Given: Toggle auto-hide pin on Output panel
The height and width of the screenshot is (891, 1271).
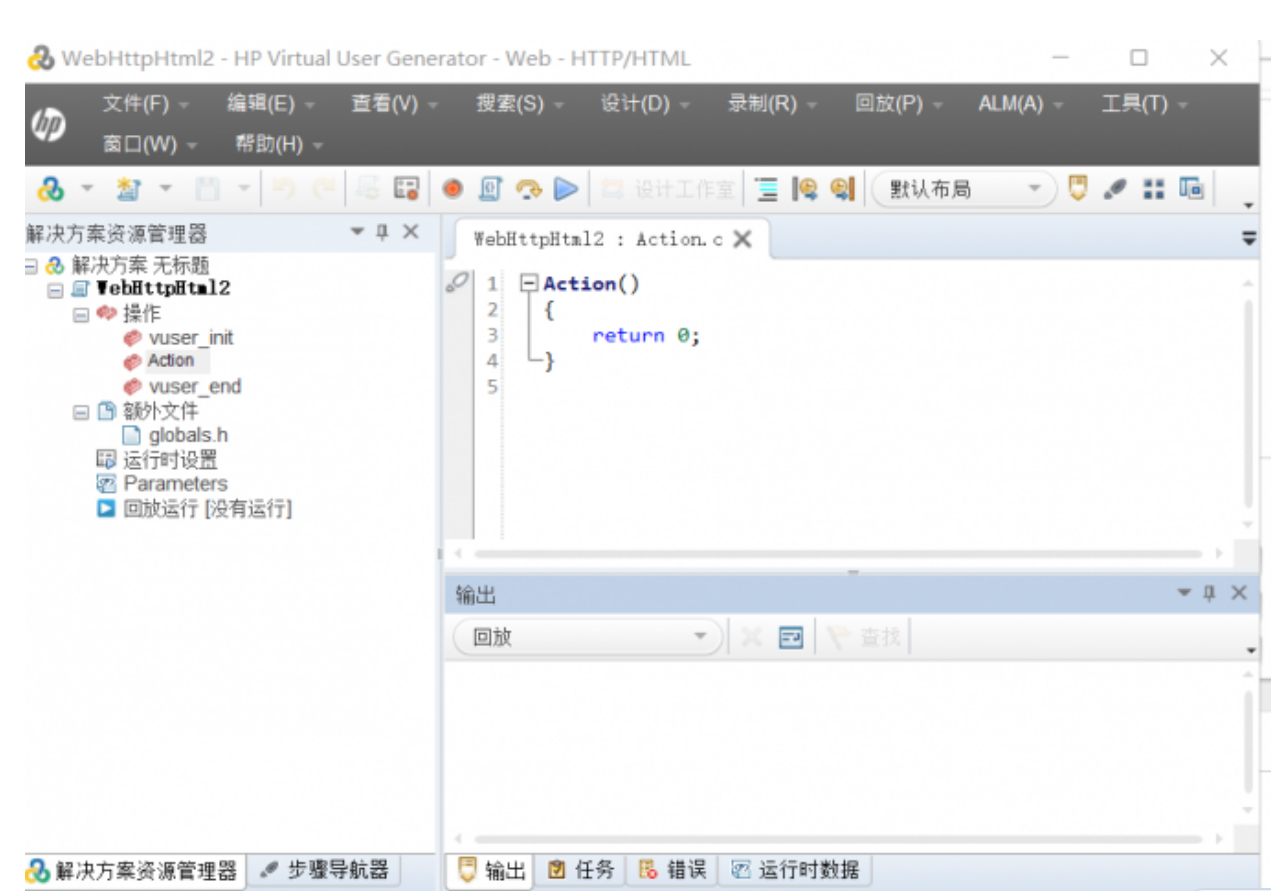Looking at the screenshot, I should click(1209, 593).
